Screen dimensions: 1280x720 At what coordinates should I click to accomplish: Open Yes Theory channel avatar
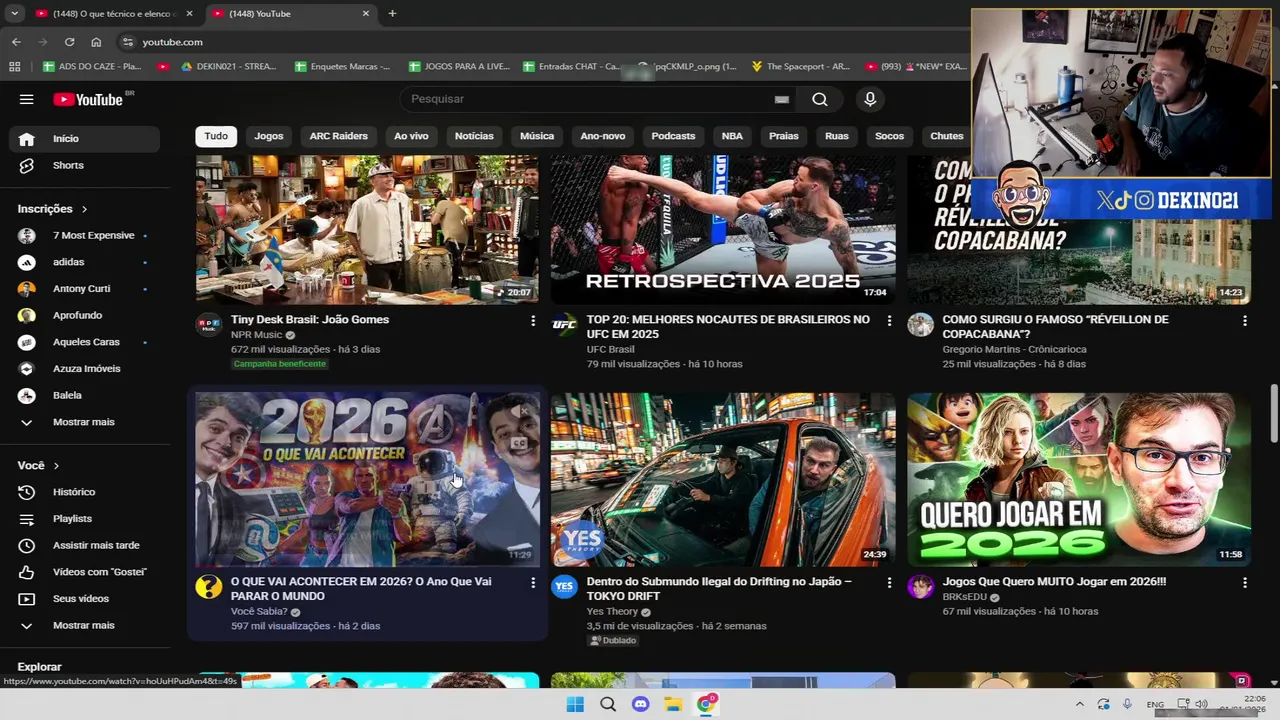pos(564,587)
